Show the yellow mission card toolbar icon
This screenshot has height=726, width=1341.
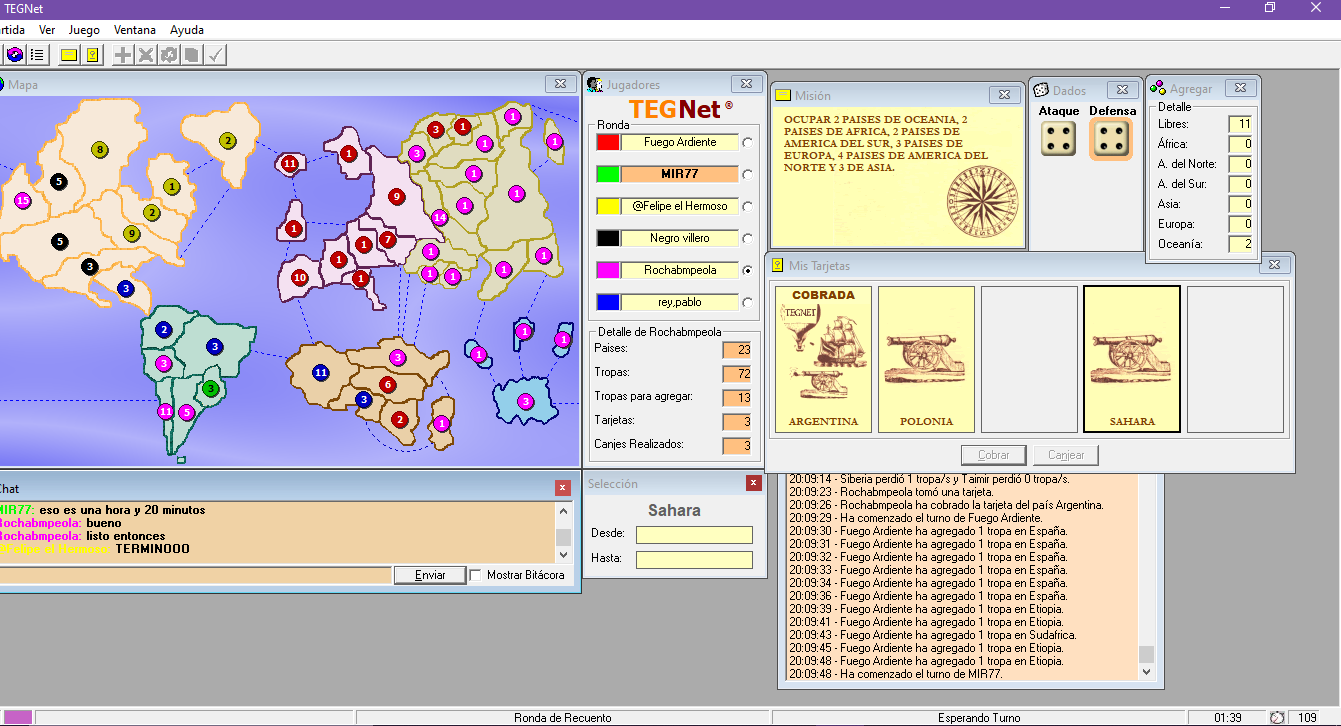[x=69, y=54]
